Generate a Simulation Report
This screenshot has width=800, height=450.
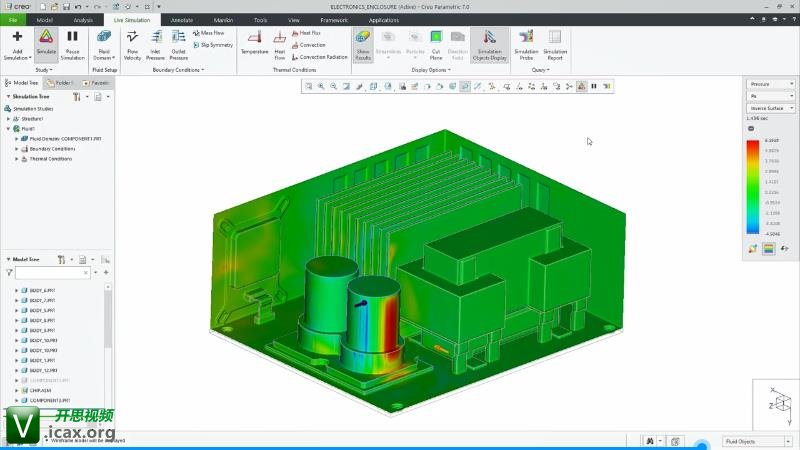pos(555,44)
